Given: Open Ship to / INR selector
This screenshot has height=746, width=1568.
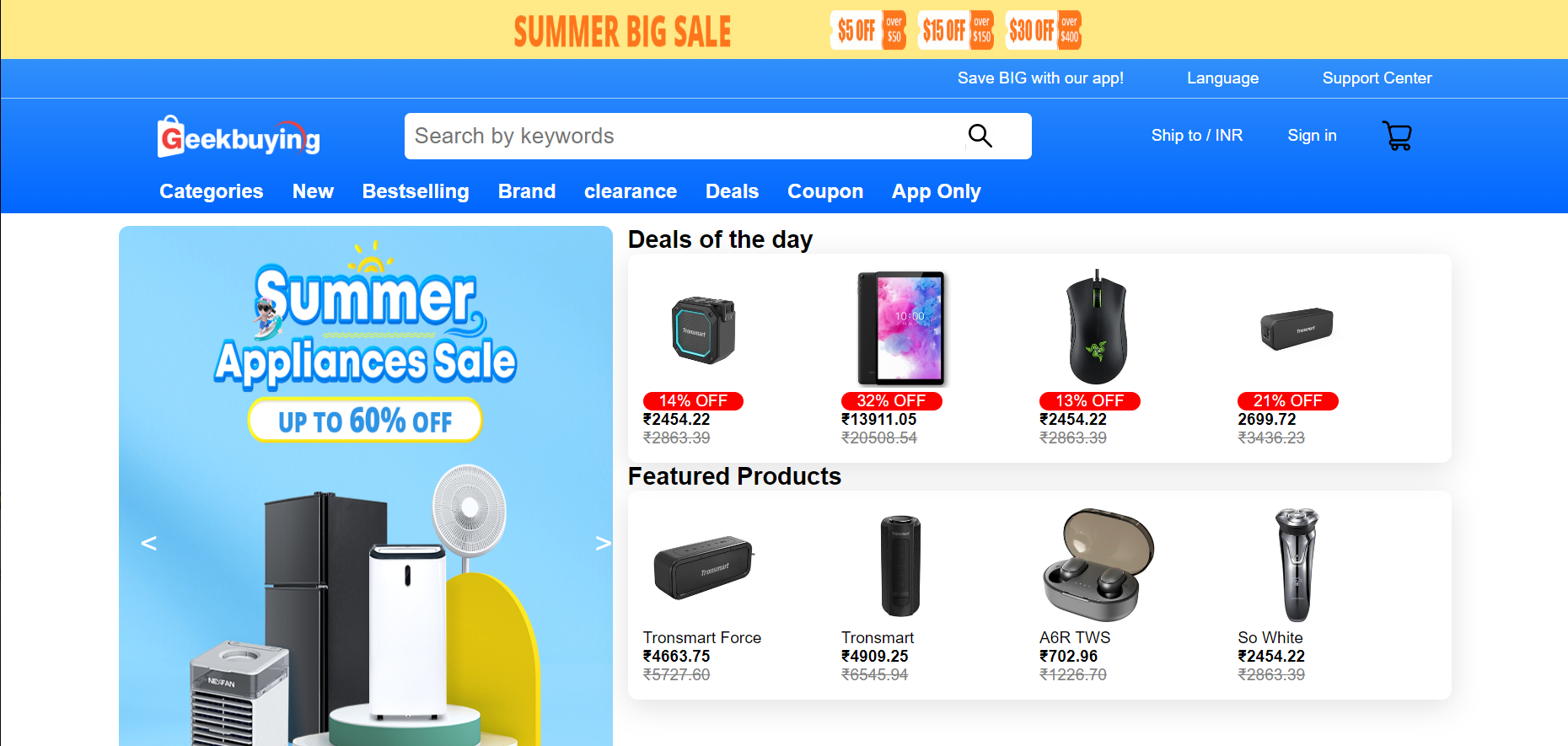Looking at the screenshot, I should [1196, 136].
